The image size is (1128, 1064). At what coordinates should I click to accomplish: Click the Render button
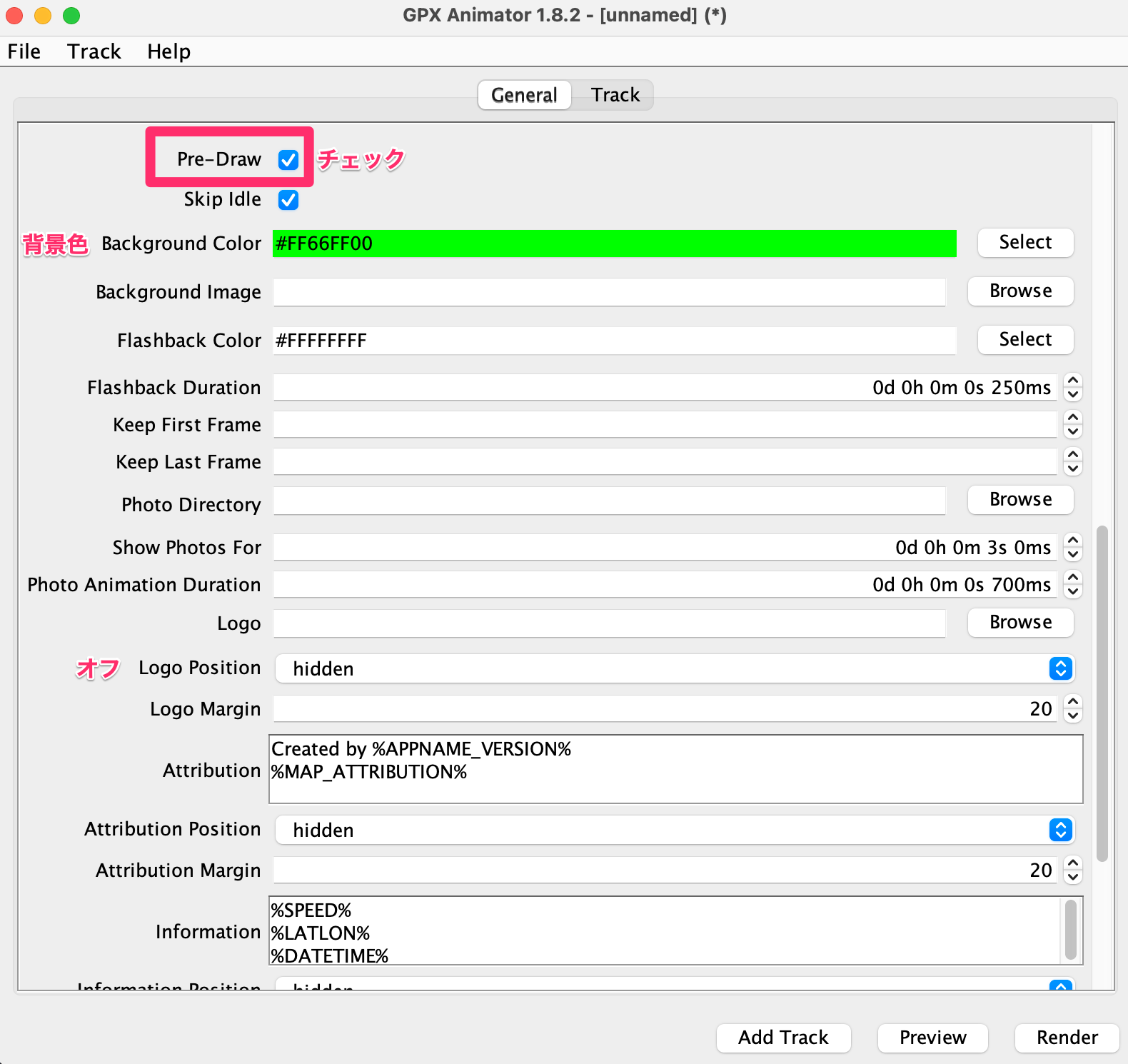pos(1067,1038)
